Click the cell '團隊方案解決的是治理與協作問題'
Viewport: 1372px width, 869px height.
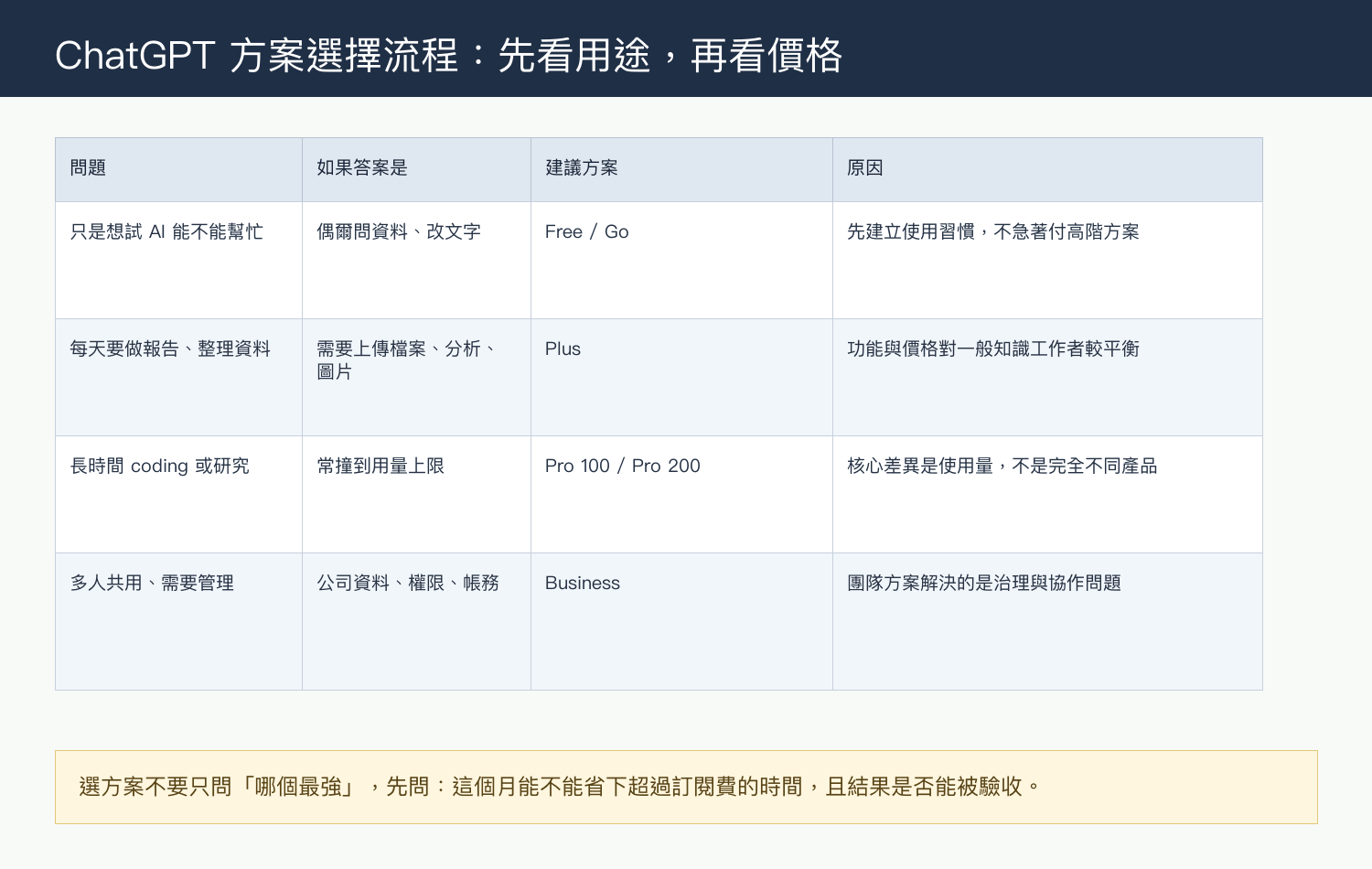tap(1047, 621)
